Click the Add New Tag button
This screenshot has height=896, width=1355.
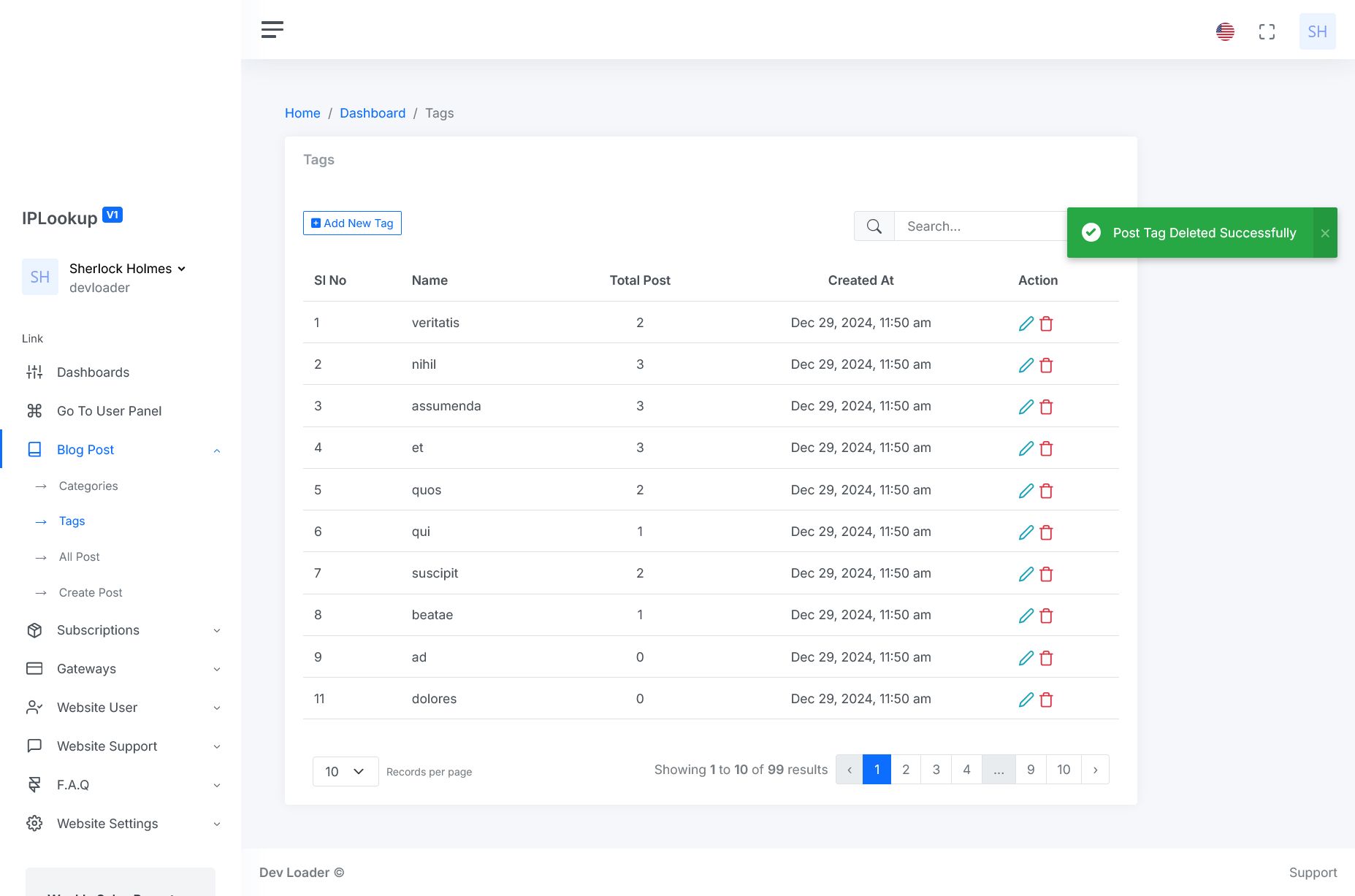[x=352, y=223]
